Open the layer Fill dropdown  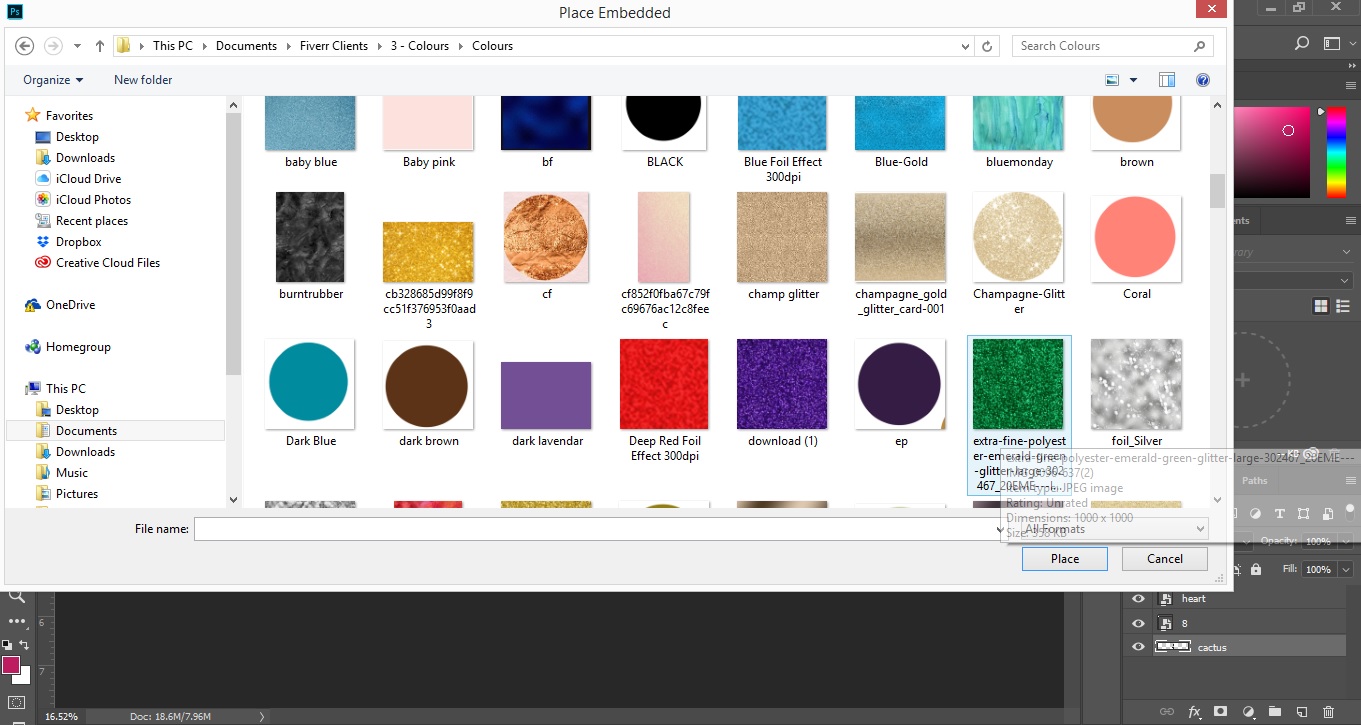pos(1344,569)
